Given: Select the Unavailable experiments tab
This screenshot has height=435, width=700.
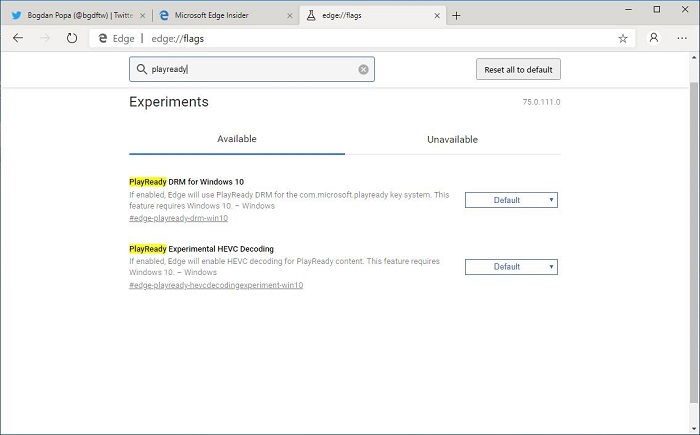Looking at the screenshot, I should [452, 139].
